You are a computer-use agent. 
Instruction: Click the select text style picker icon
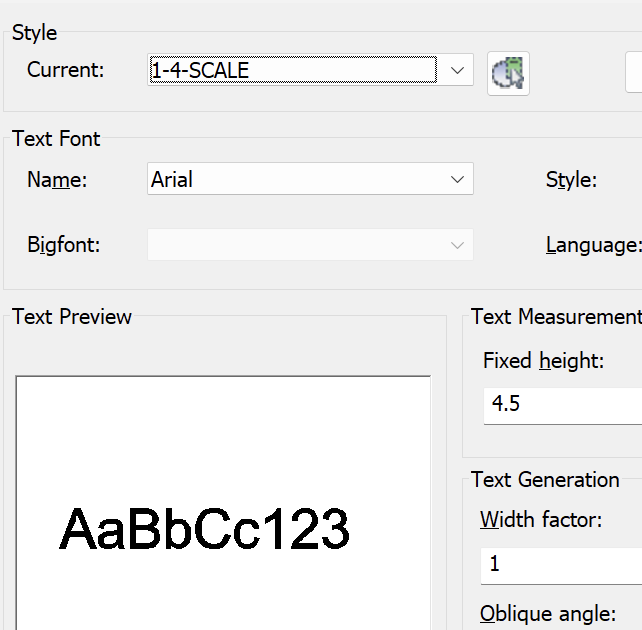pos(508,73)
